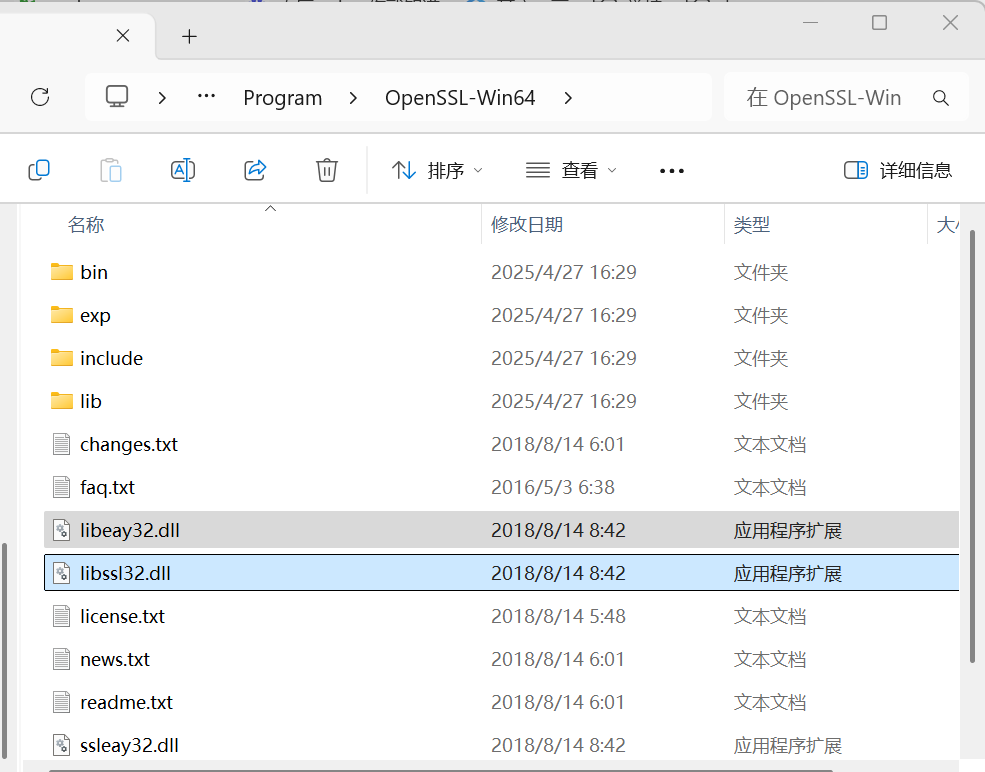The width and height of the screenshot is (985, 772).
Task: Click the 文件夹 type of lib row
Action: pos(761,401)
